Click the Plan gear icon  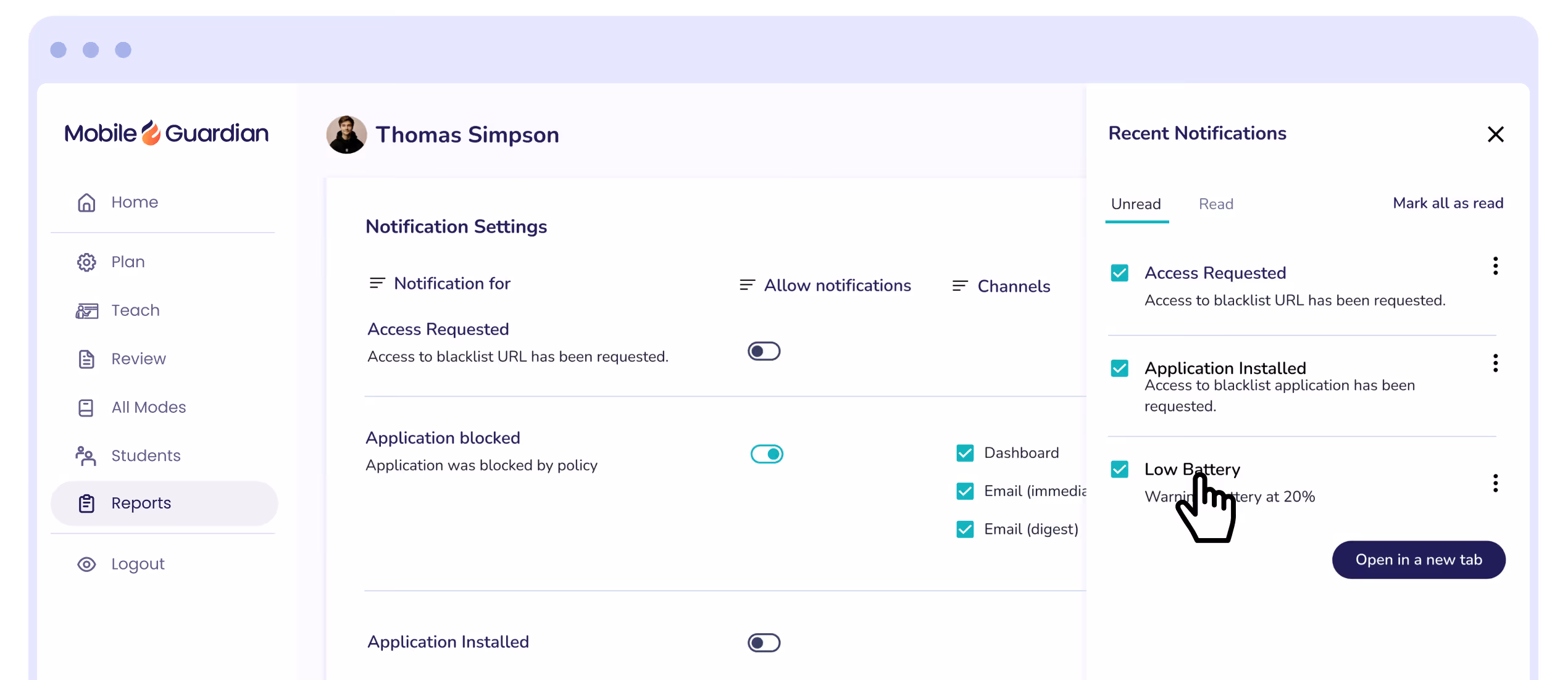click(86, 262)
